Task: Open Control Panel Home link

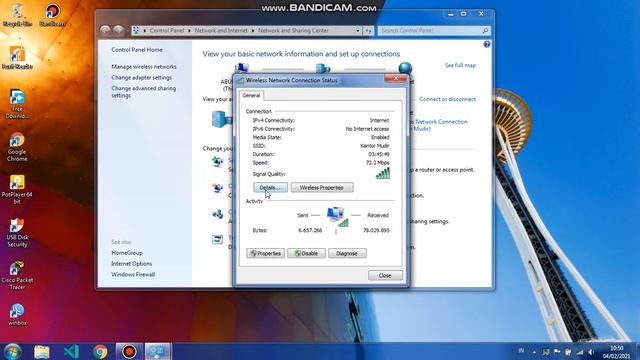Action: [137, 50]
